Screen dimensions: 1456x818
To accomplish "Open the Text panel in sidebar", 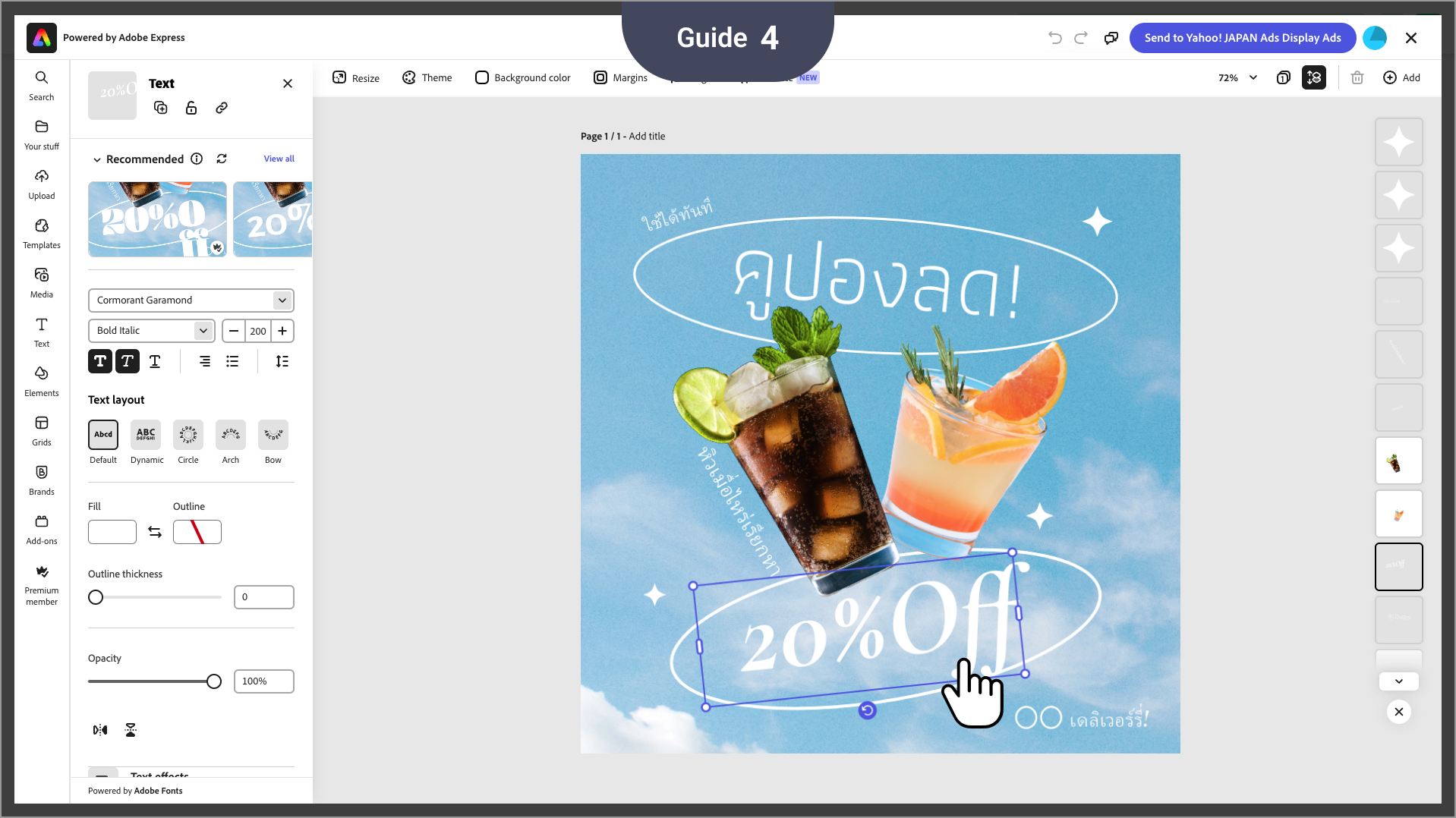I will 42,332.
